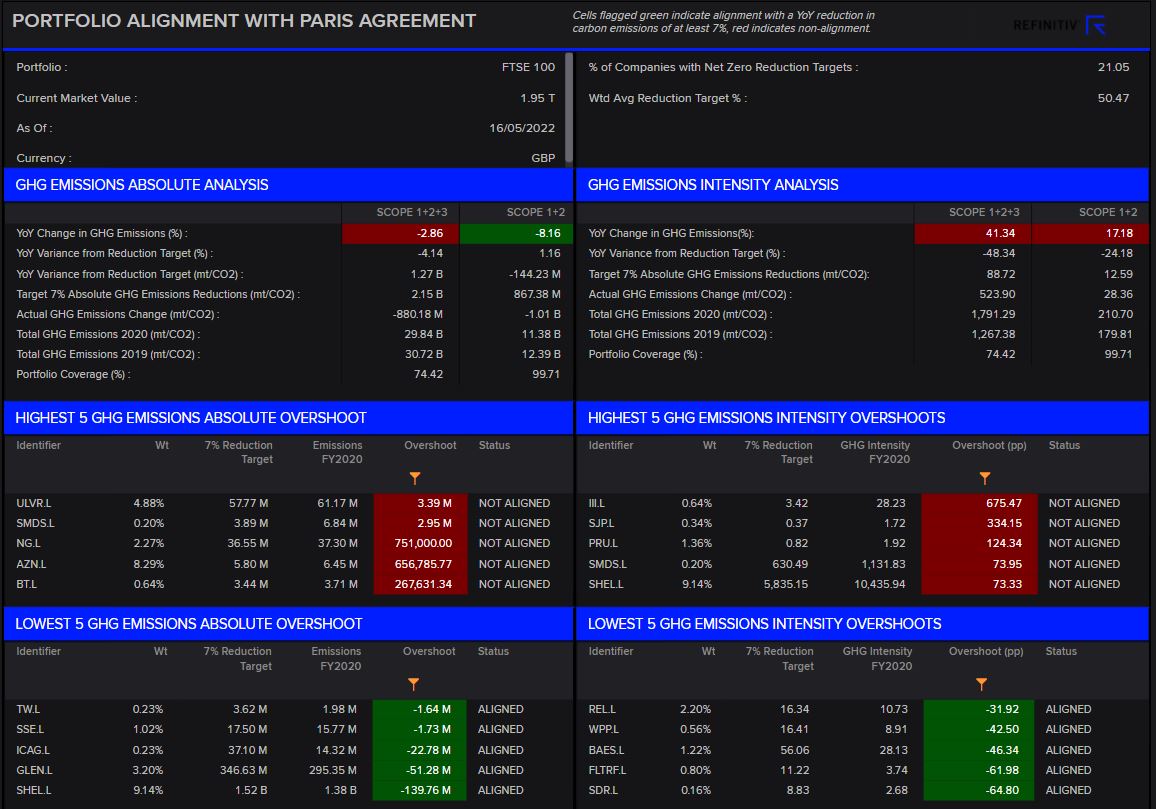Click the green -8.16 YoY change cell

pyautogui.click(x=516, y=233)
